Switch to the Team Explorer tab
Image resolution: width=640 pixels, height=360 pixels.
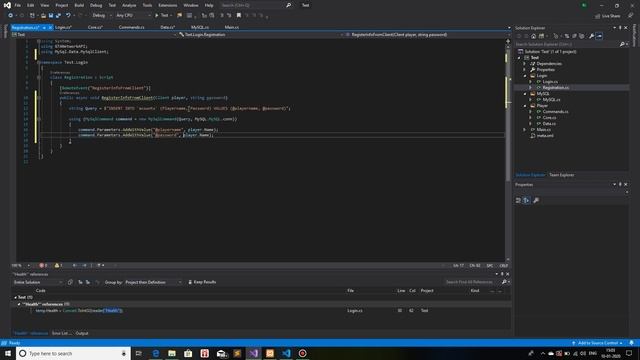(x=562, y=175)
